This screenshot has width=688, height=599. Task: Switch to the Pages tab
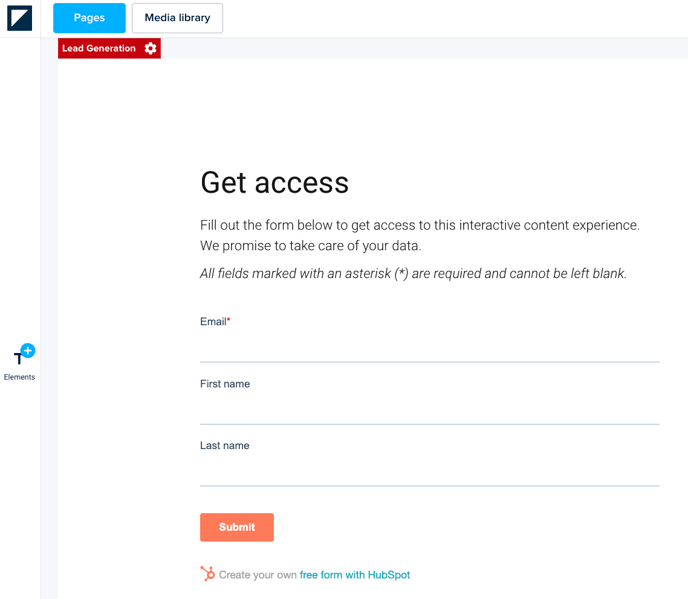[89, 18]
